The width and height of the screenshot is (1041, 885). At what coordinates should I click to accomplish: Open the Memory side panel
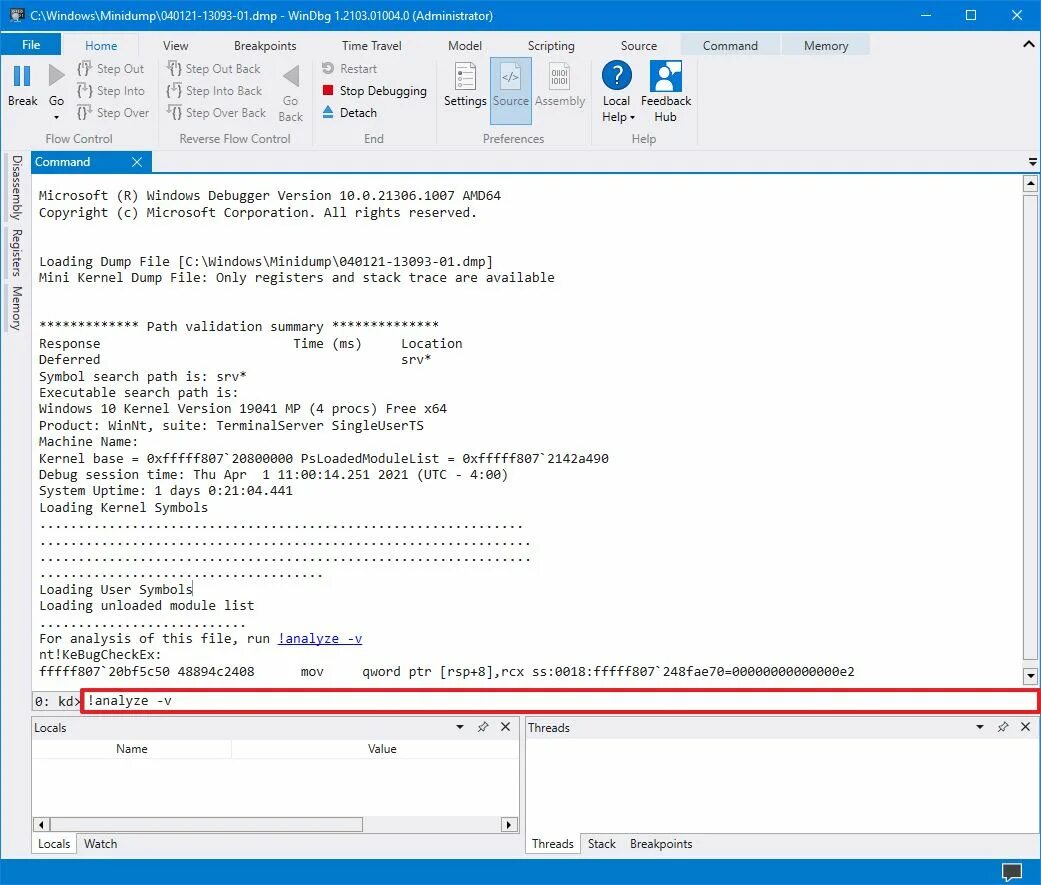(x=16, y=308)
